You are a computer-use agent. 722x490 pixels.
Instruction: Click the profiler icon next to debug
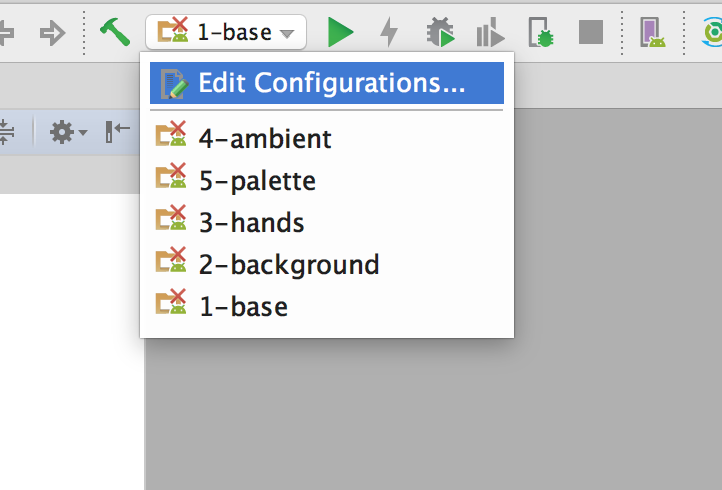click(490, 33)
